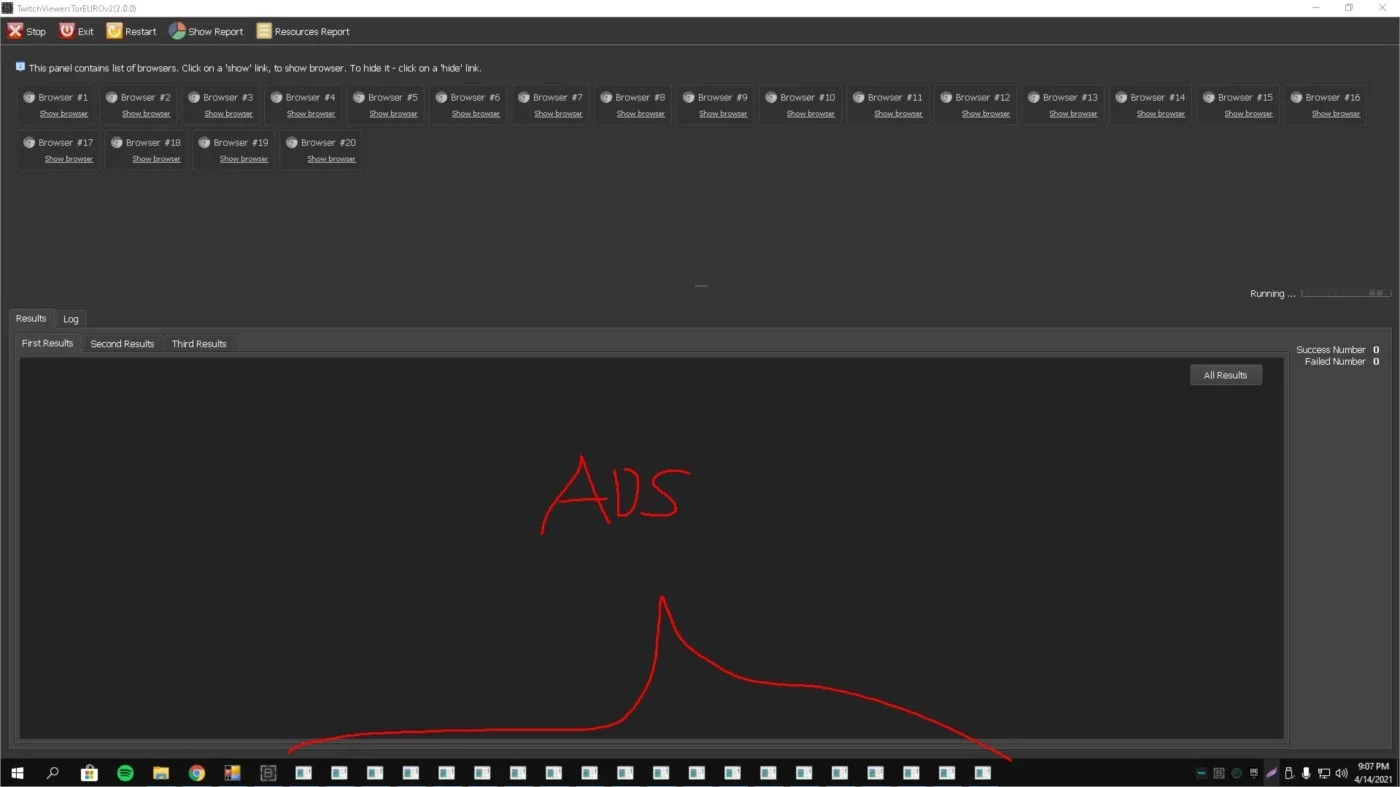Click the 'Browser #16' label text
Image resolution: width=1400 pixels, height=787 pixels.
tap(1333, 98)
